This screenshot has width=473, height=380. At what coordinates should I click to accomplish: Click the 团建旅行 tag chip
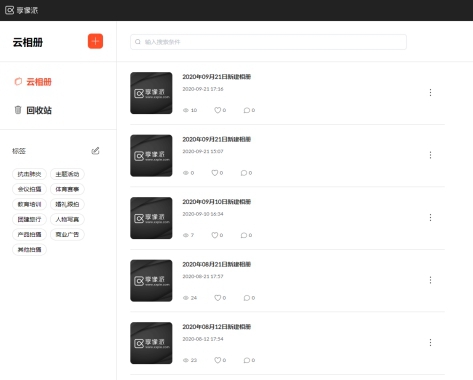pyautogui.click(x=29, y=219)
